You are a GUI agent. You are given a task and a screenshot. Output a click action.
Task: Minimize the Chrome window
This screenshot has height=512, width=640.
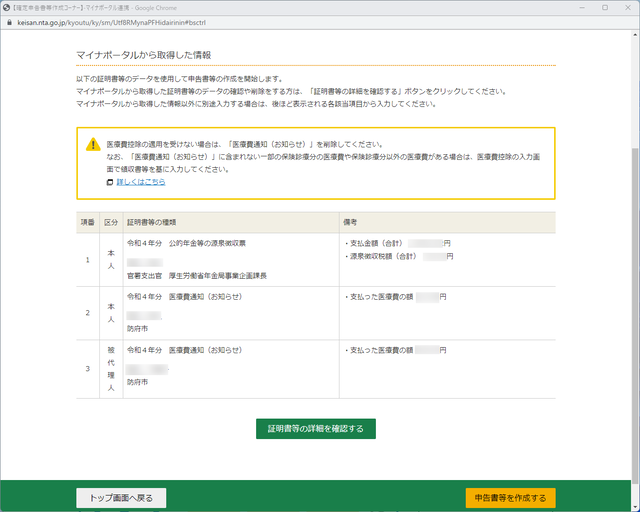click(x=582, y=7)
